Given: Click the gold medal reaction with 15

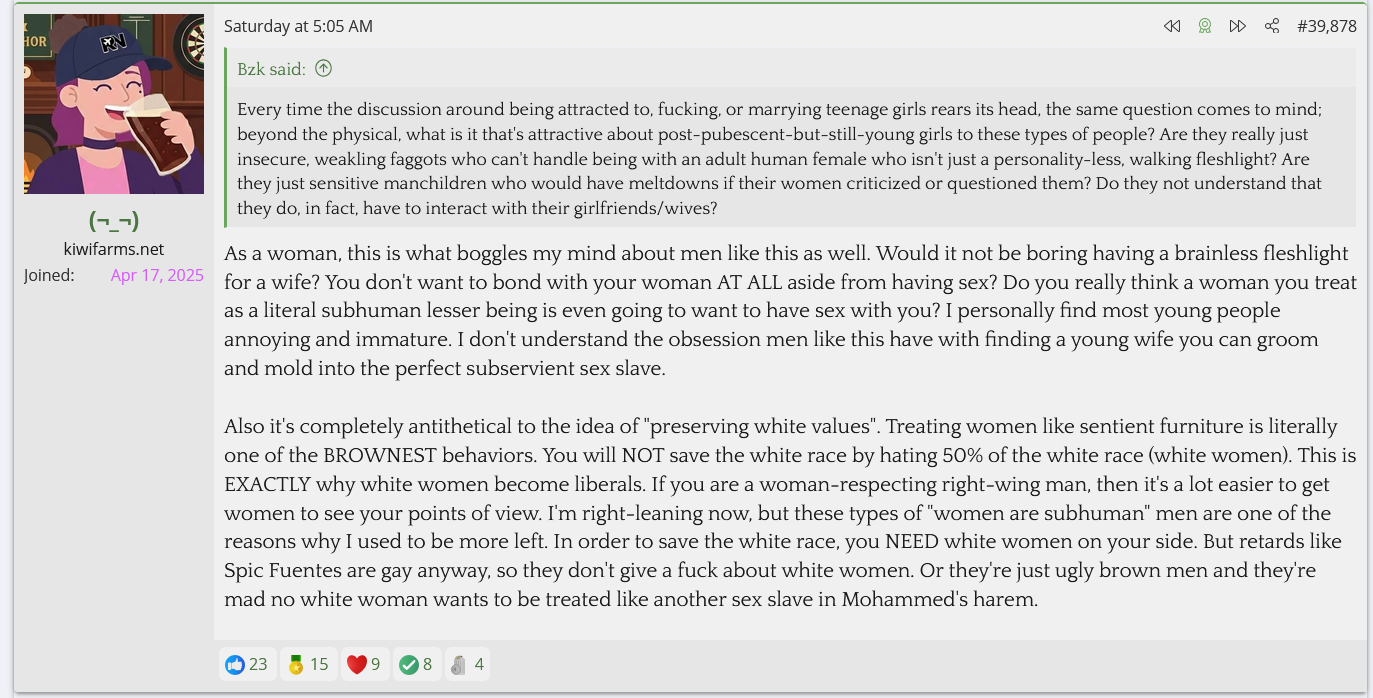Looking at the screenshot, I should (x=307, y=664).
